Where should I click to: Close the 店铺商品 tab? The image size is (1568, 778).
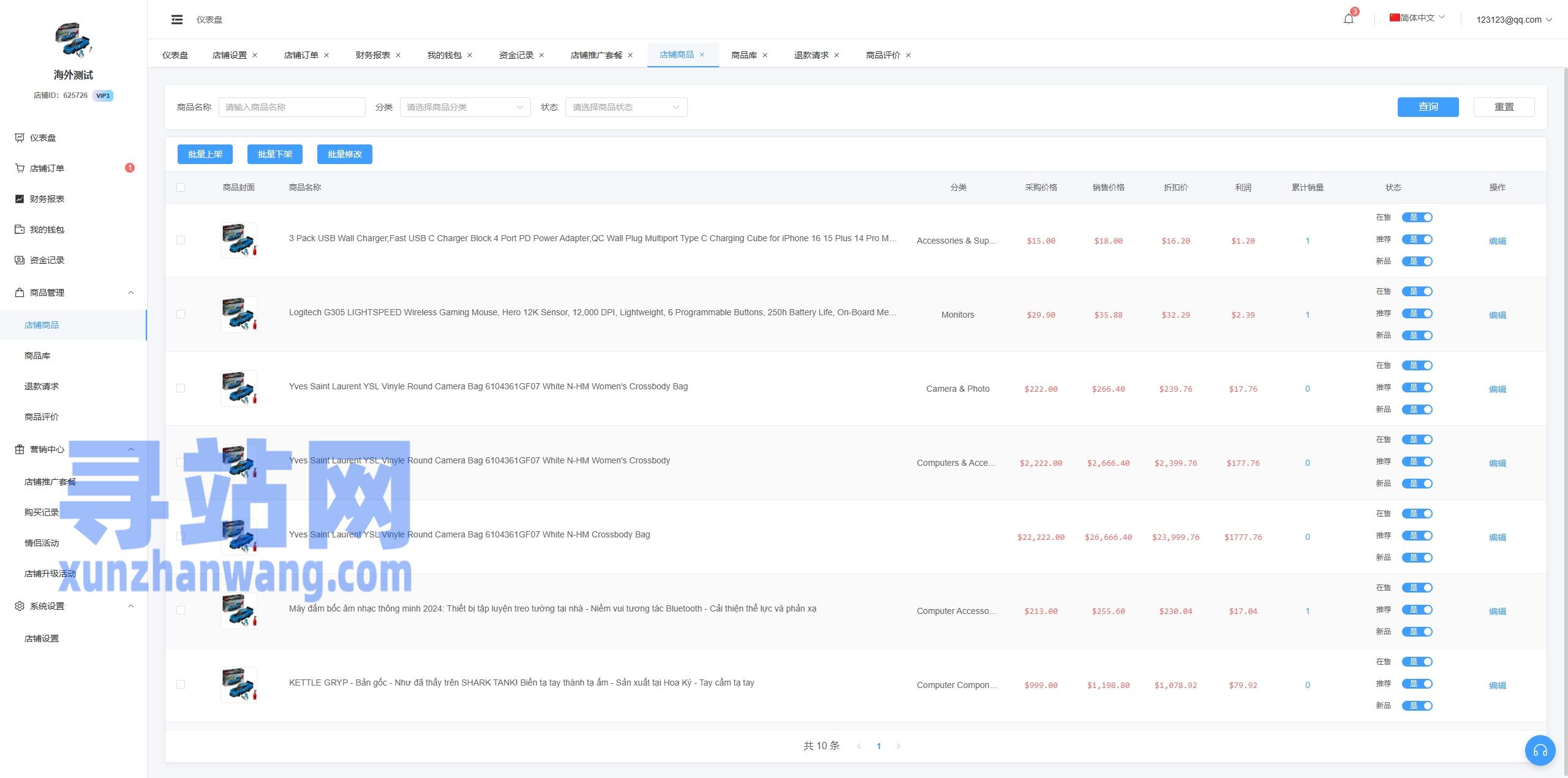702,54
